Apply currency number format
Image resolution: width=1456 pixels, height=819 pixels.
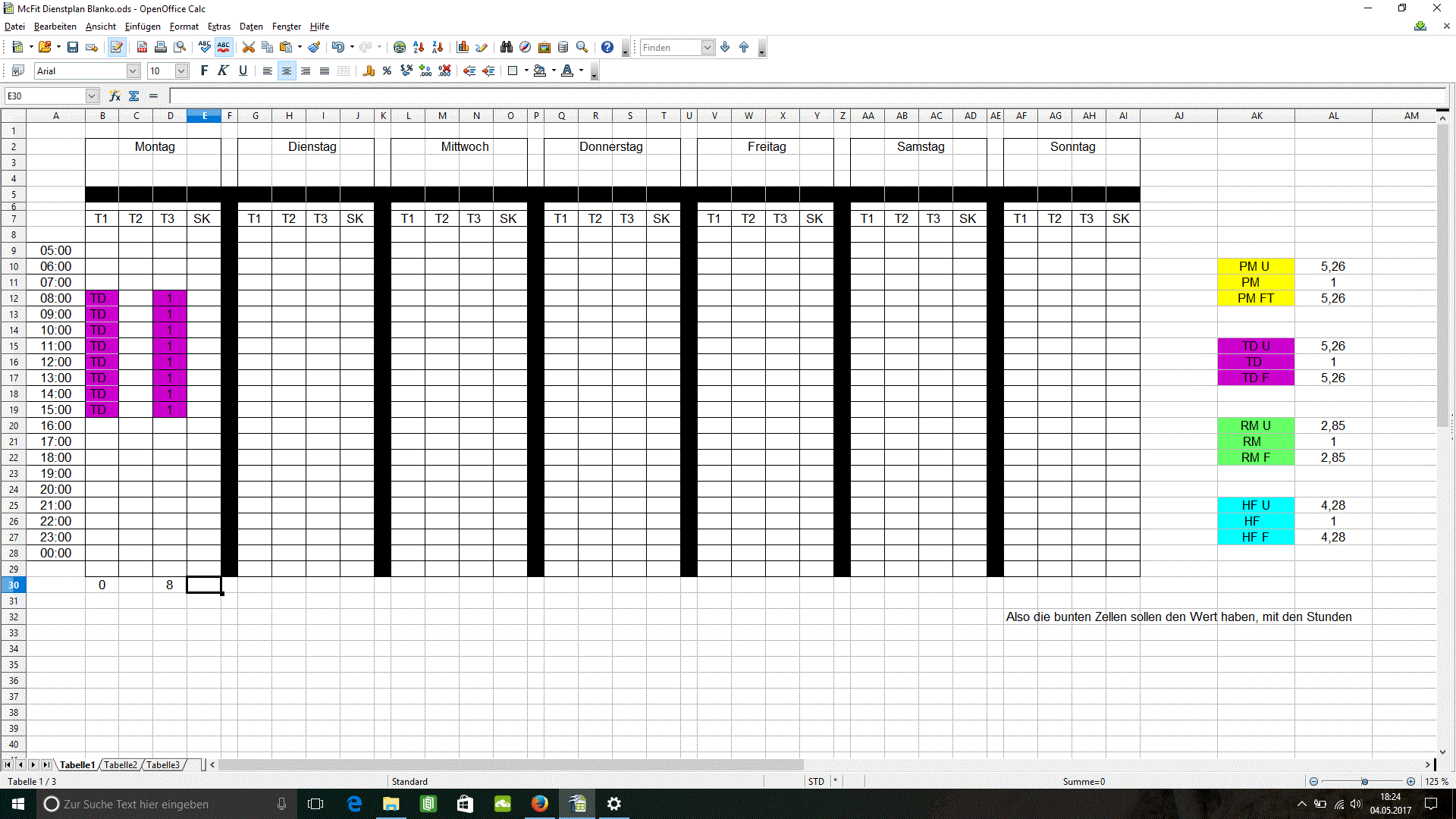tap(369, 71)
